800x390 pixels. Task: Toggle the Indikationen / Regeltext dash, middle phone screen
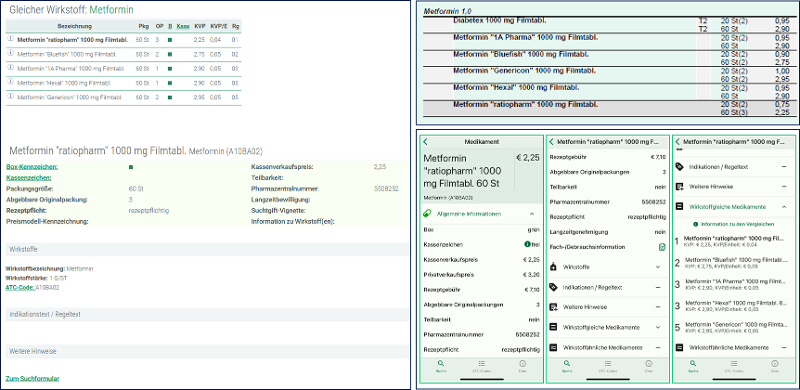tap(658, 287)
